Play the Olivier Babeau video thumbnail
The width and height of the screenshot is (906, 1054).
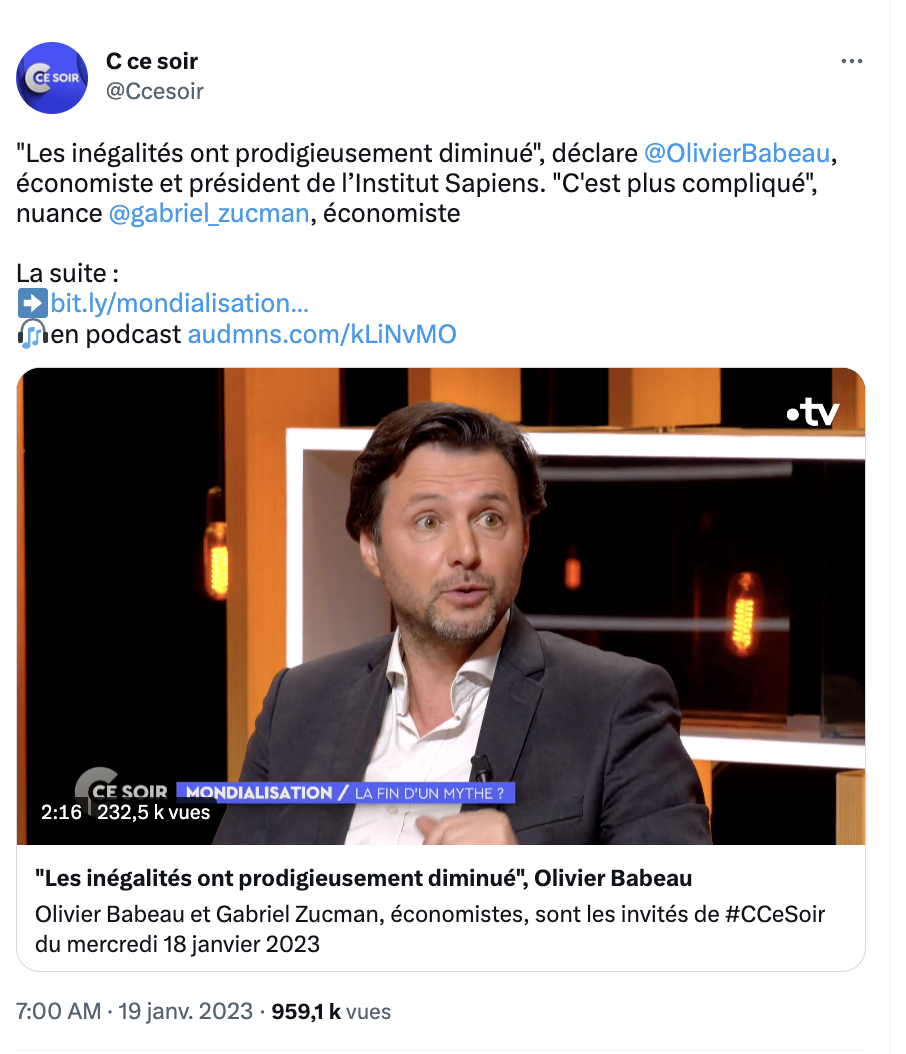[x=441, y=606]
